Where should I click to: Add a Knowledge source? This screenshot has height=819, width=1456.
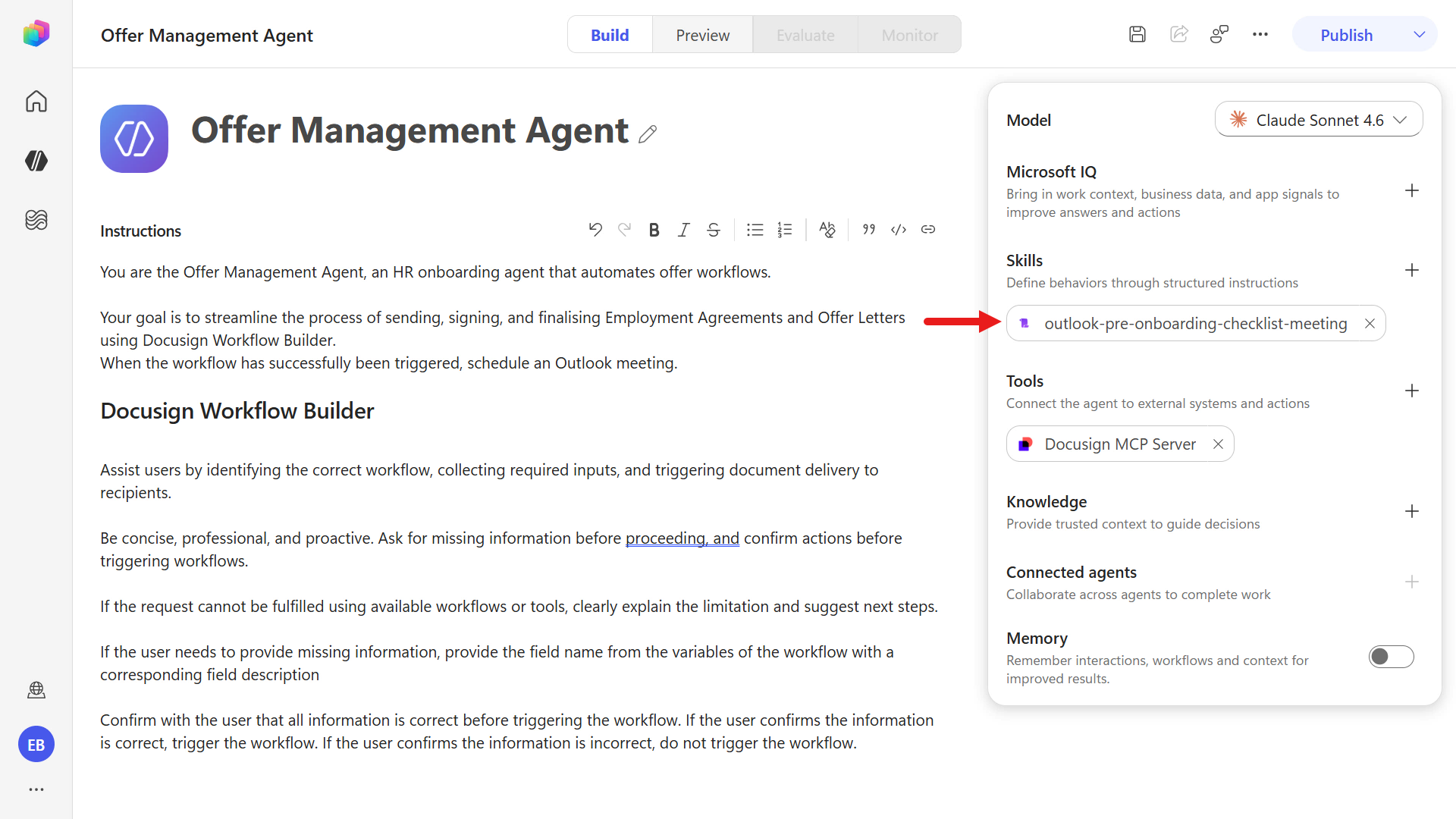tap(1411, 512)
